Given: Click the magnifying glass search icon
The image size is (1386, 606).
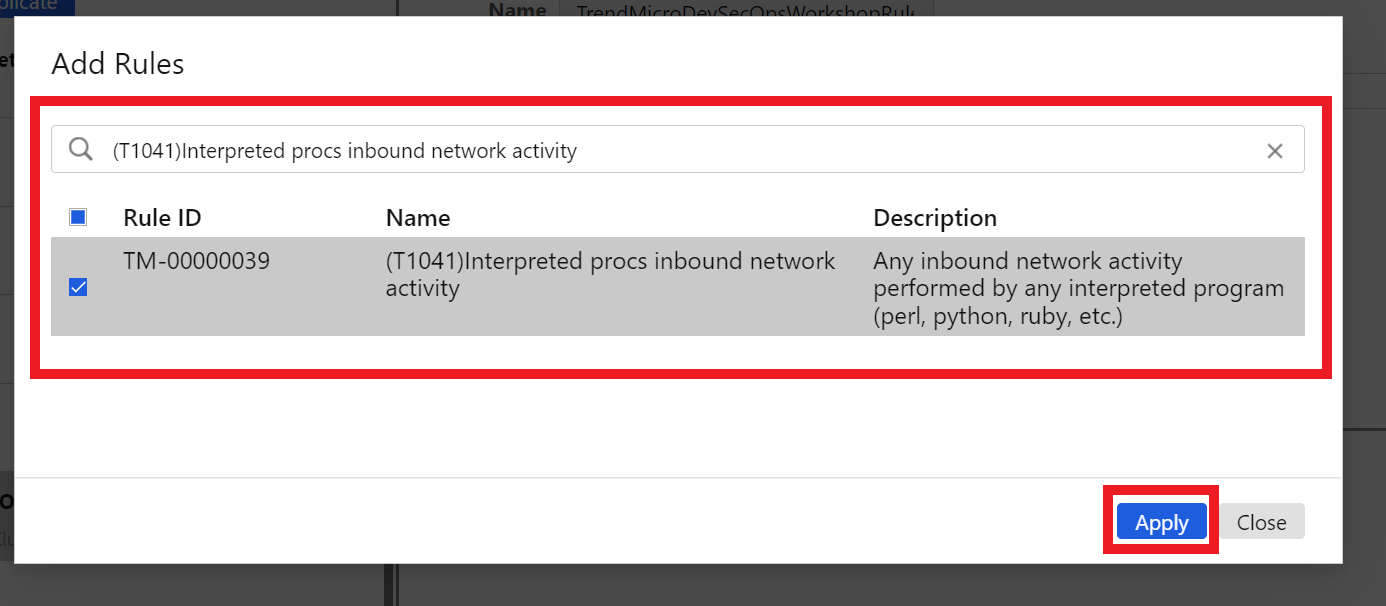Looking at the screenshot, I should (80, 150).
